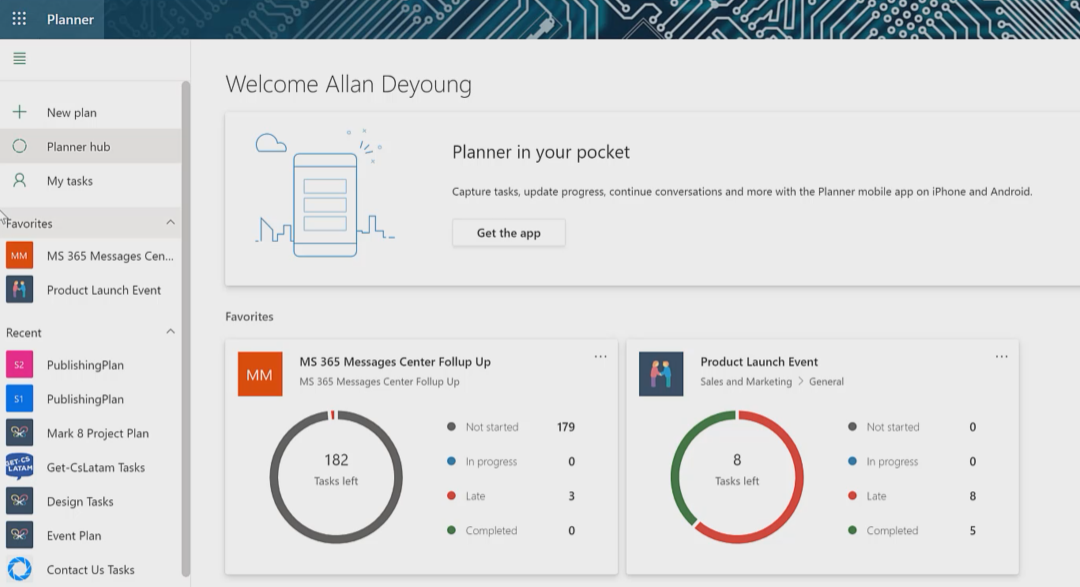1080x587 pixels.
Task: Collapse the Favorites section in the sidebar
Action: point(170,223)
